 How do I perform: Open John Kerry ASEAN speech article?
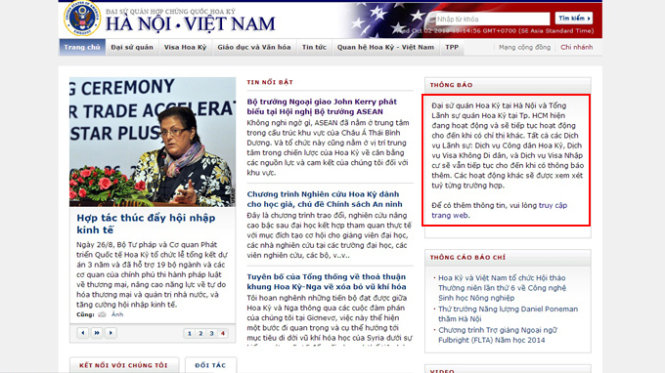322,107
